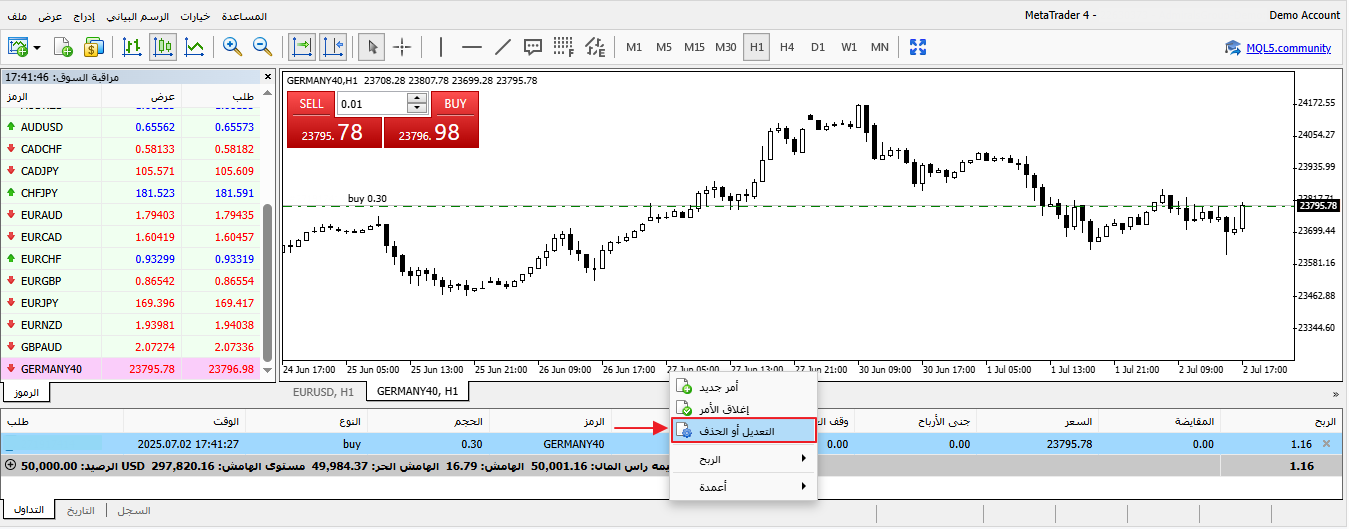Image resolution: width=1349 pixels, height=529 pixels.
Task: Open the 'ملف' menu
Action: 18,16
